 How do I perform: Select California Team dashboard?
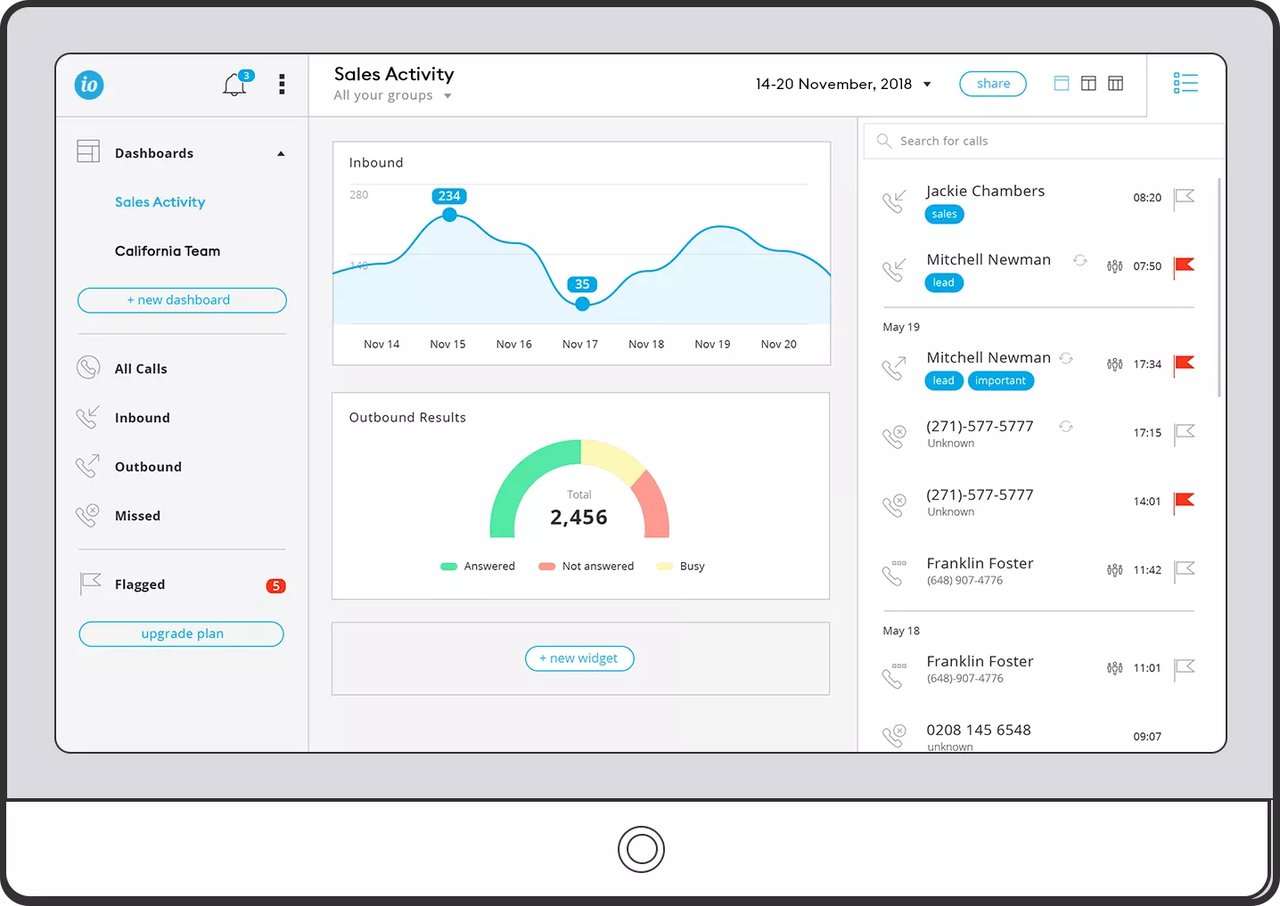(167, 251)
